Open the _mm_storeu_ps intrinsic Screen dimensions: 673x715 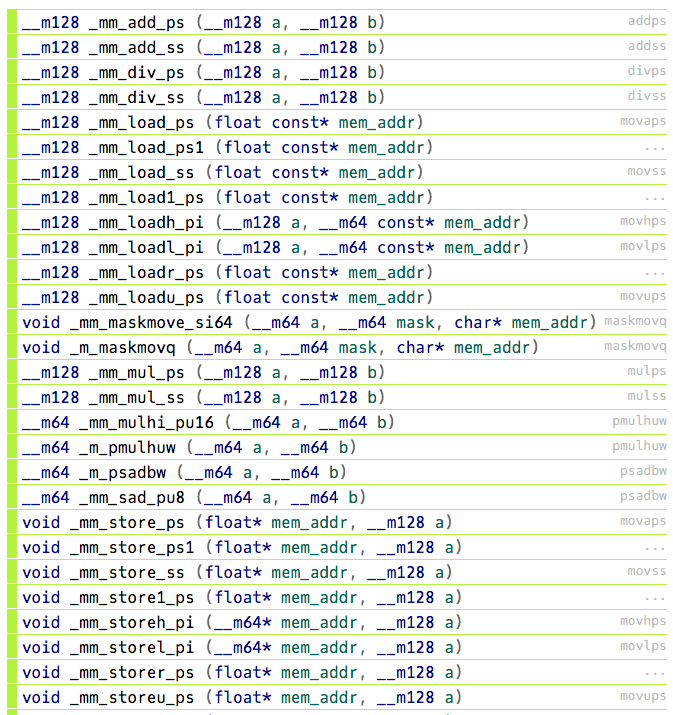tap(337, 698)
